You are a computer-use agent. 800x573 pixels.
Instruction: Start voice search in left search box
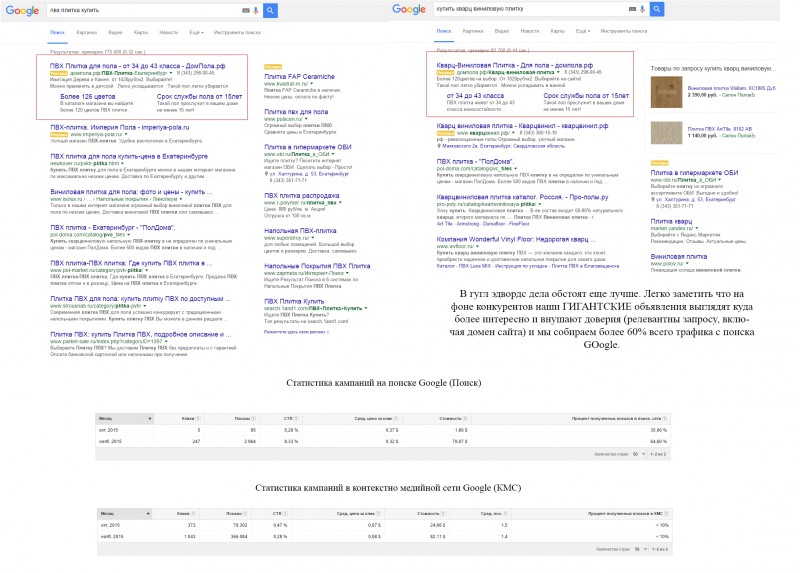pos(256,10)
